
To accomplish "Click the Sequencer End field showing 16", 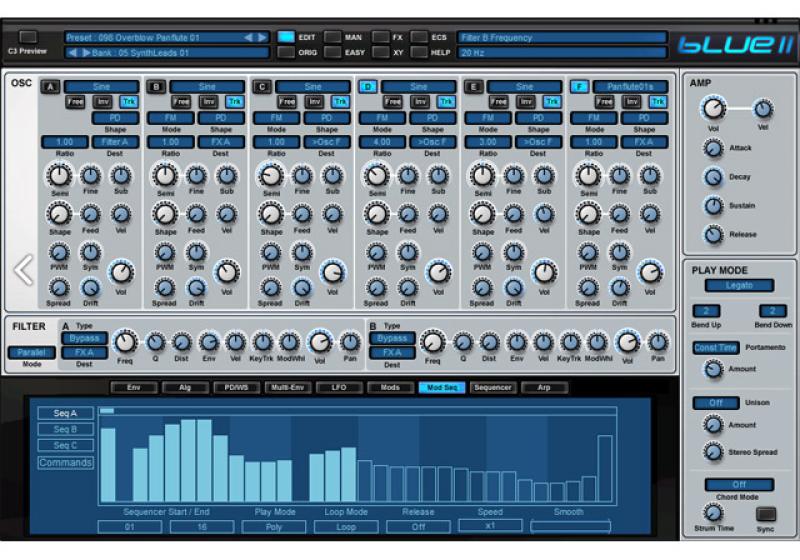I will [x=201, y=526].
